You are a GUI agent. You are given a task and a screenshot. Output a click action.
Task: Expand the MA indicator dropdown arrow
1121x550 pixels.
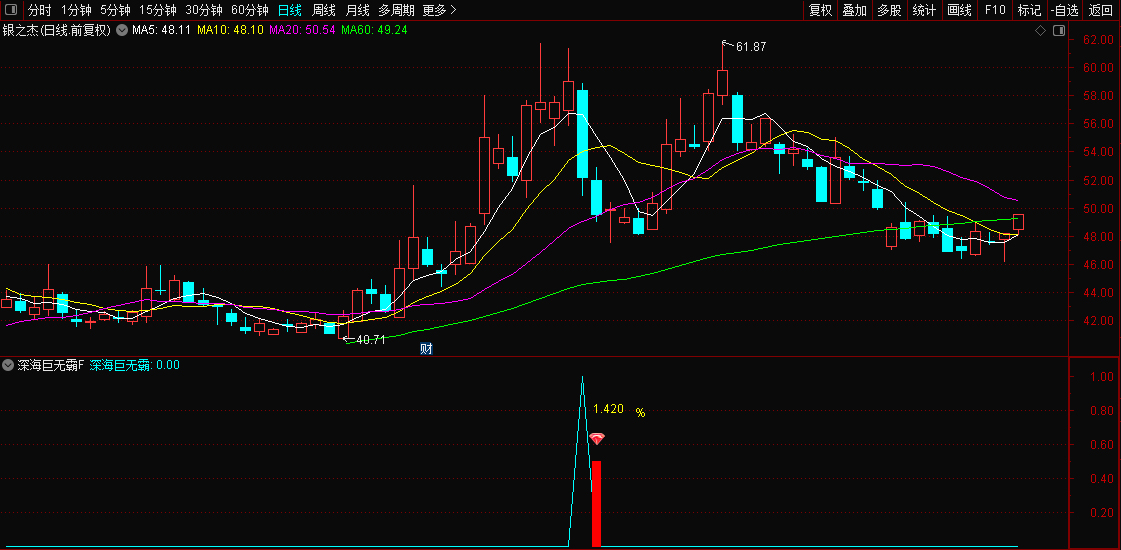click(x=123, y=31)
